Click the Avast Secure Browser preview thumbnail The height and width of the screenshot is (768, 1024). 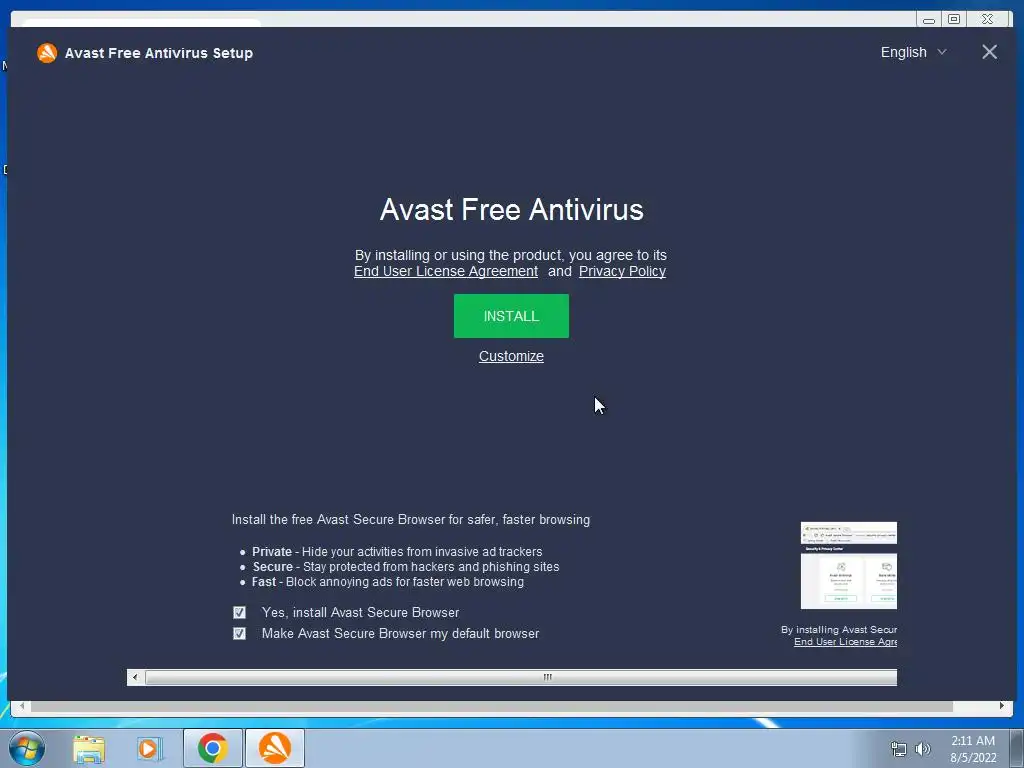coord(848,566)
